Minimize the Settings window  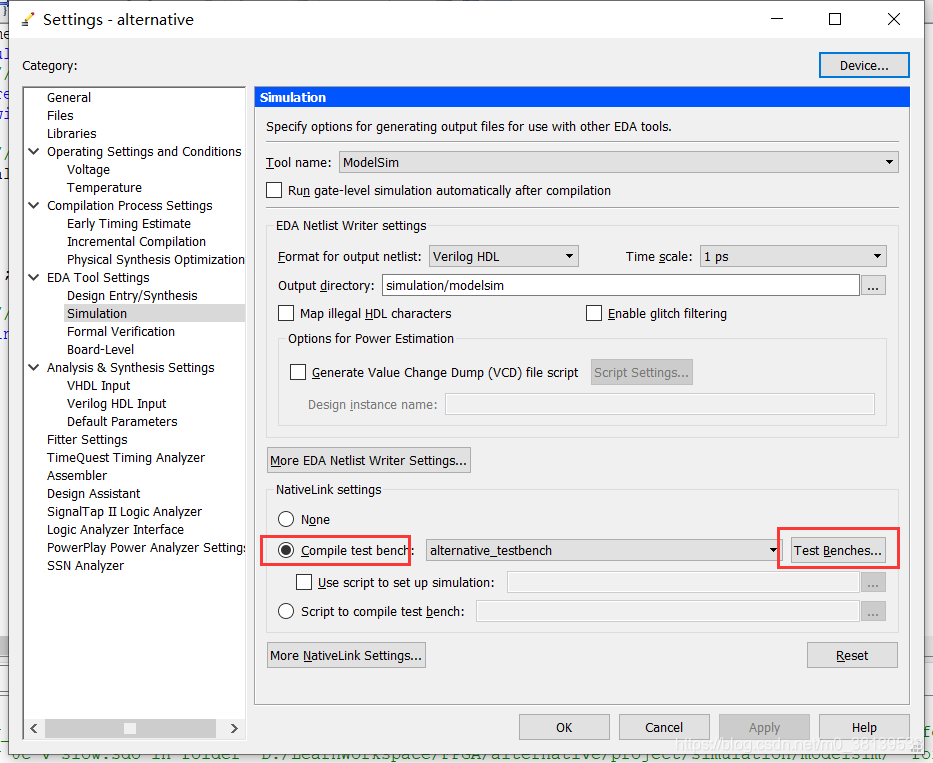coord(777,19)
